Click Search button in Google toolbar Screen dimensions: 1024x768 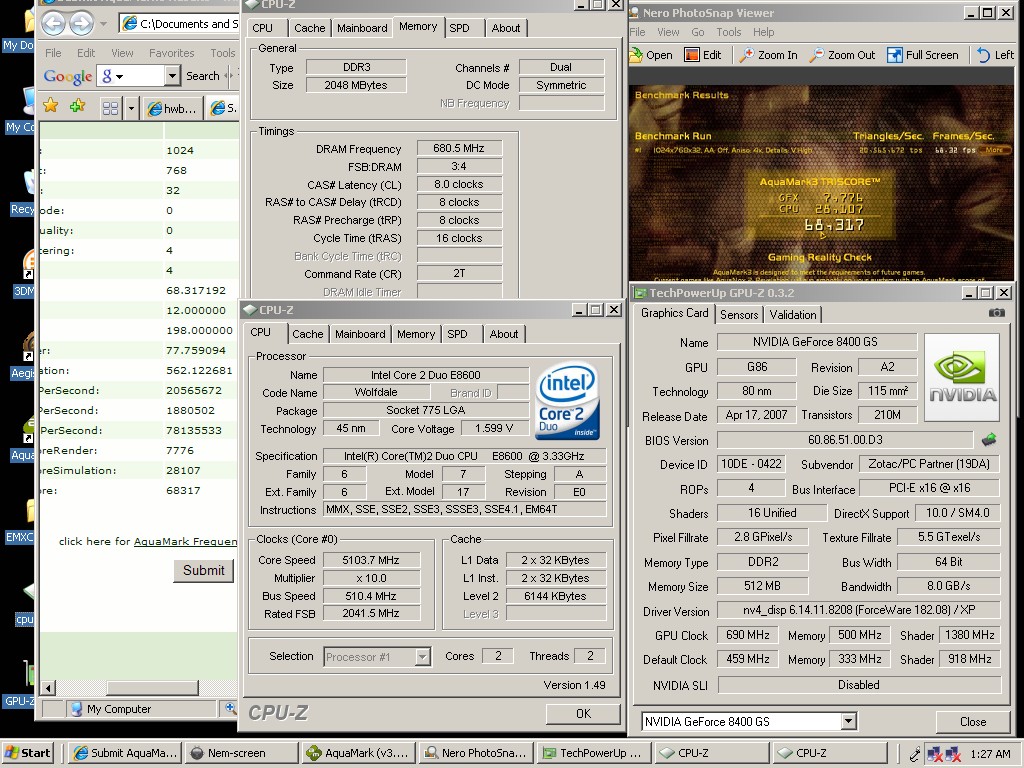(202, 76)
